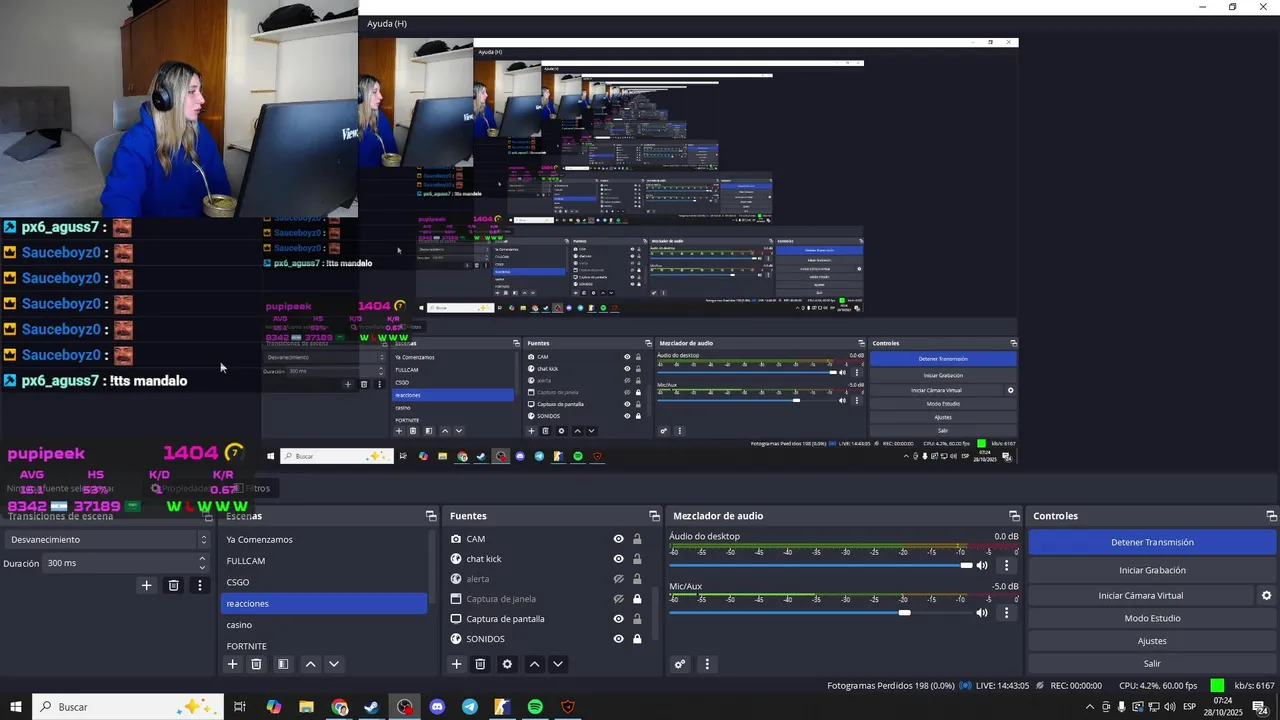Move the selected scene up
The height and width of the screenshot is (720, 1280).
(311, 664)
